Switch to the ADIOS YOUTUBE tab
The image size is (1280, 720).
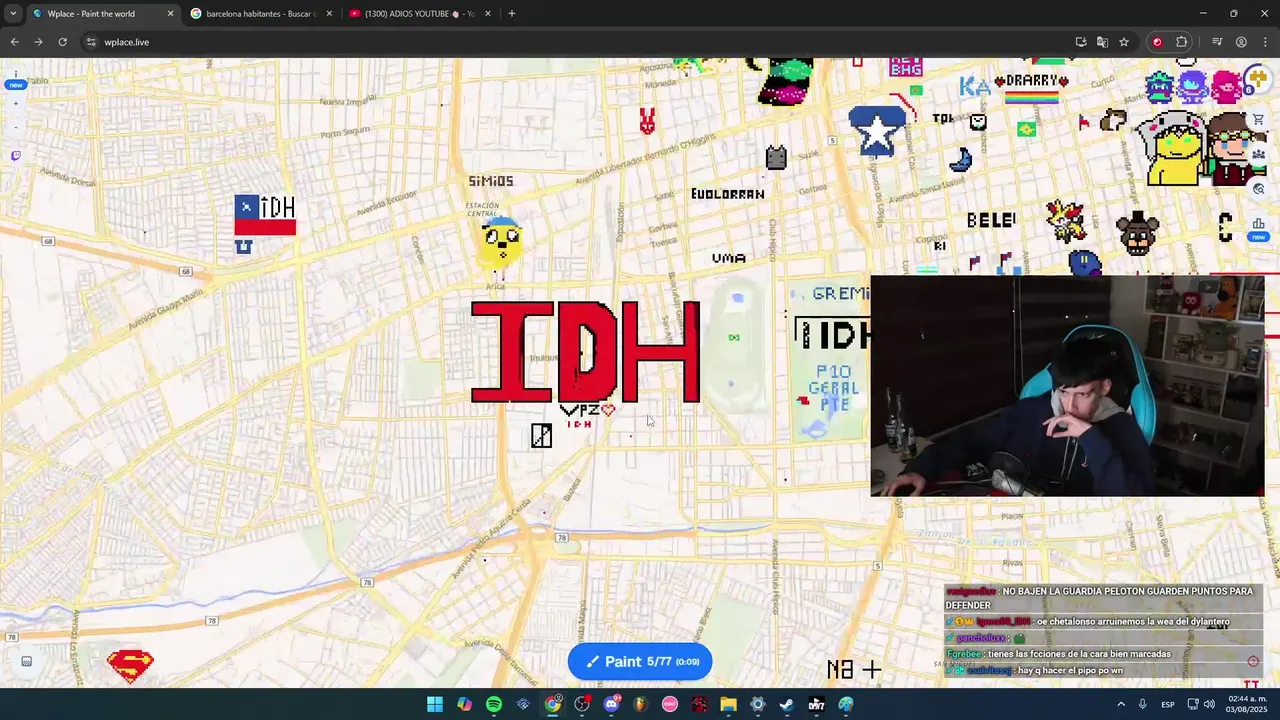tap(419, 14)
